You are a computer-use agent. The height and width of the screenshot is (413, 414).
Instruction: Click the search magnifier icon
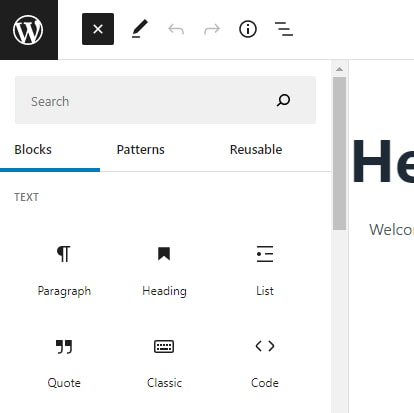[283, 100]
